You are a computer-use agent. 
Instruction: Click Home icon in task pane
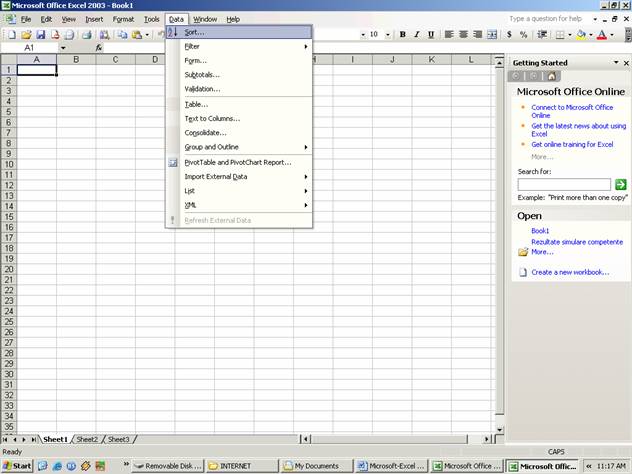point(551,76)
